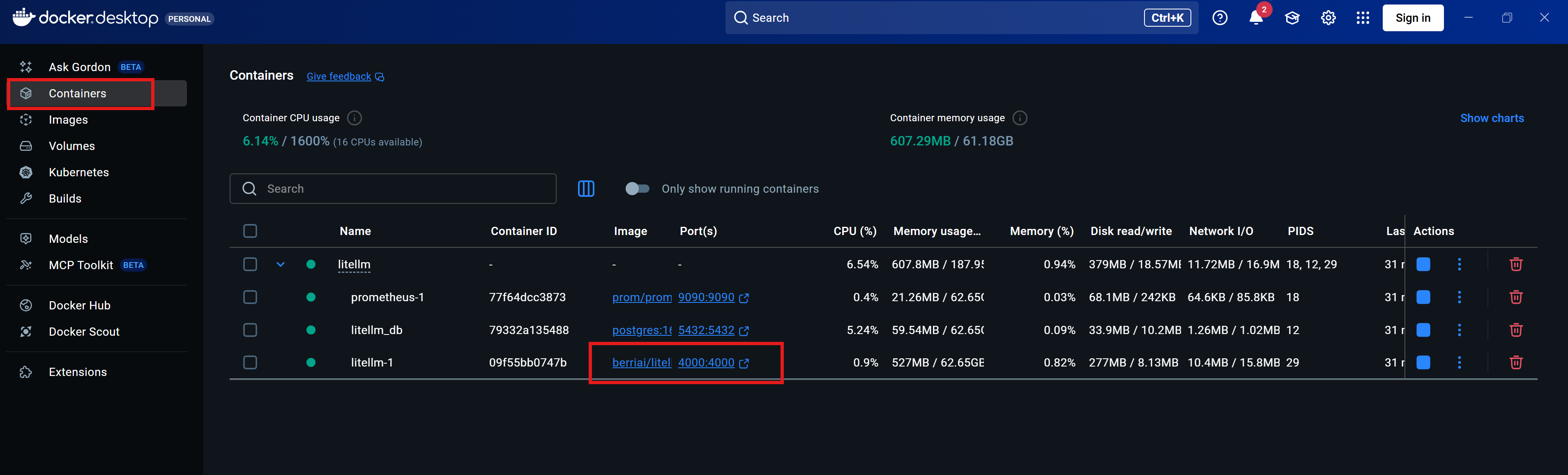Screen dimensions: 1568x475
Task: Open three-dot menu for litellm group
Action: coord(1459,264)
